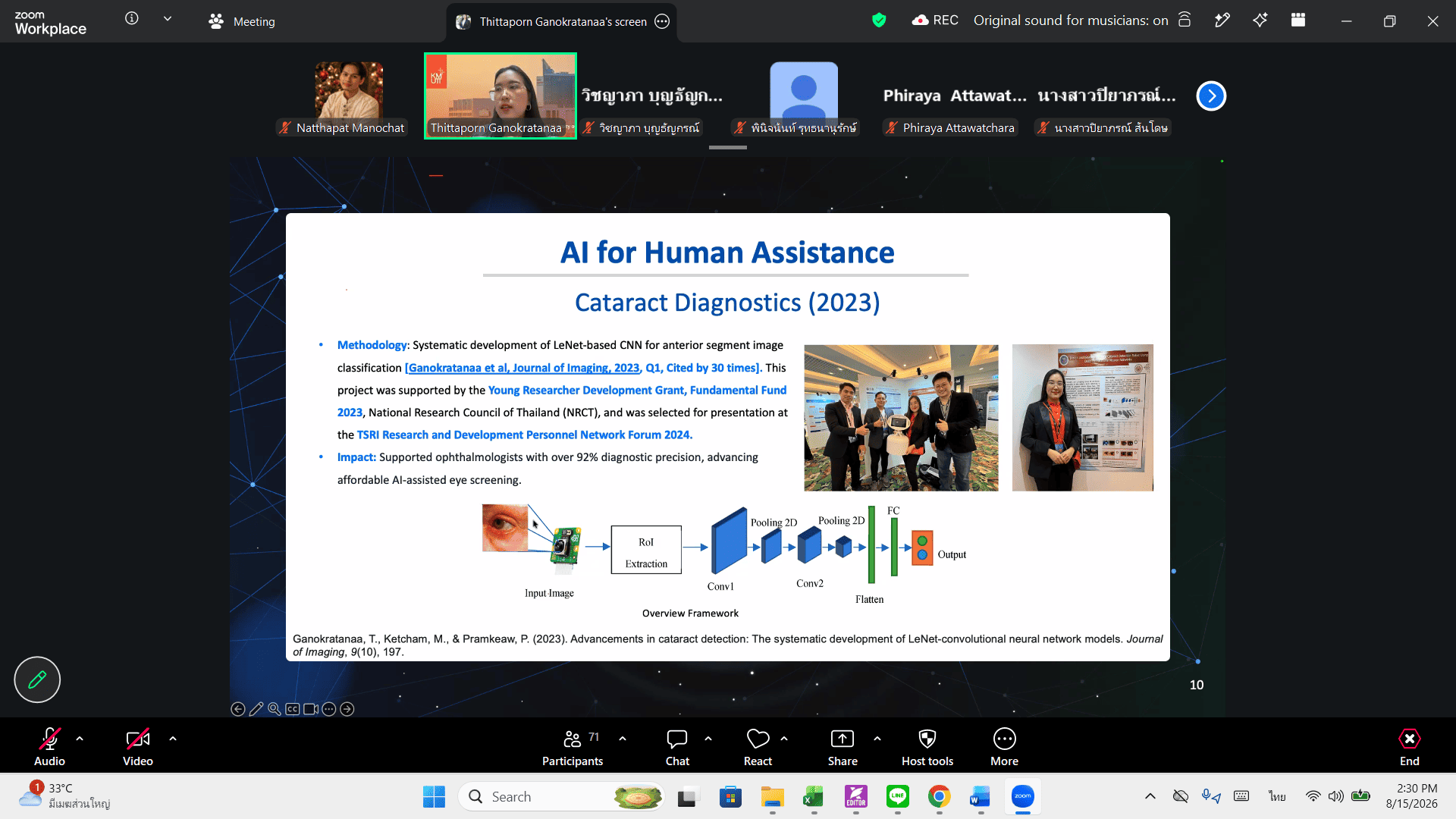Open Thittaporn's screen share options

(x=662, y=21)
